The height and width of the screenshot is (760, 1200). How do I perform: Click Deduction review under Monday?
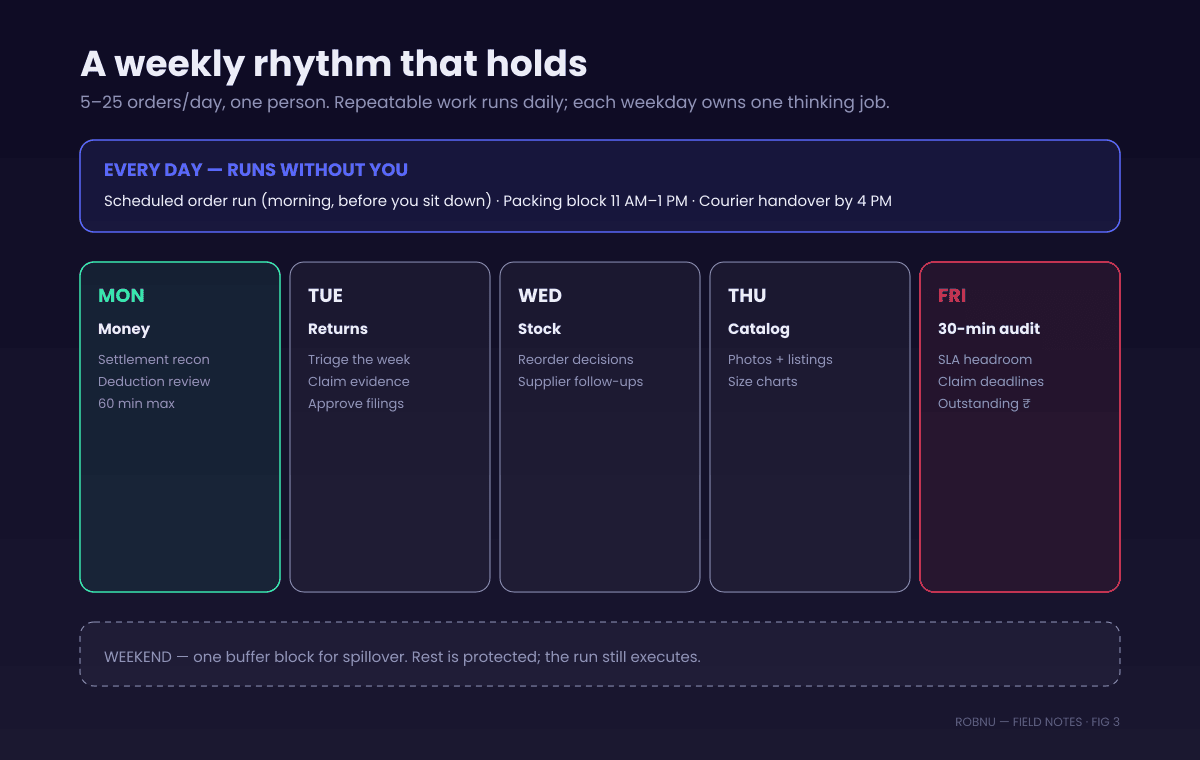click(154, 382)
